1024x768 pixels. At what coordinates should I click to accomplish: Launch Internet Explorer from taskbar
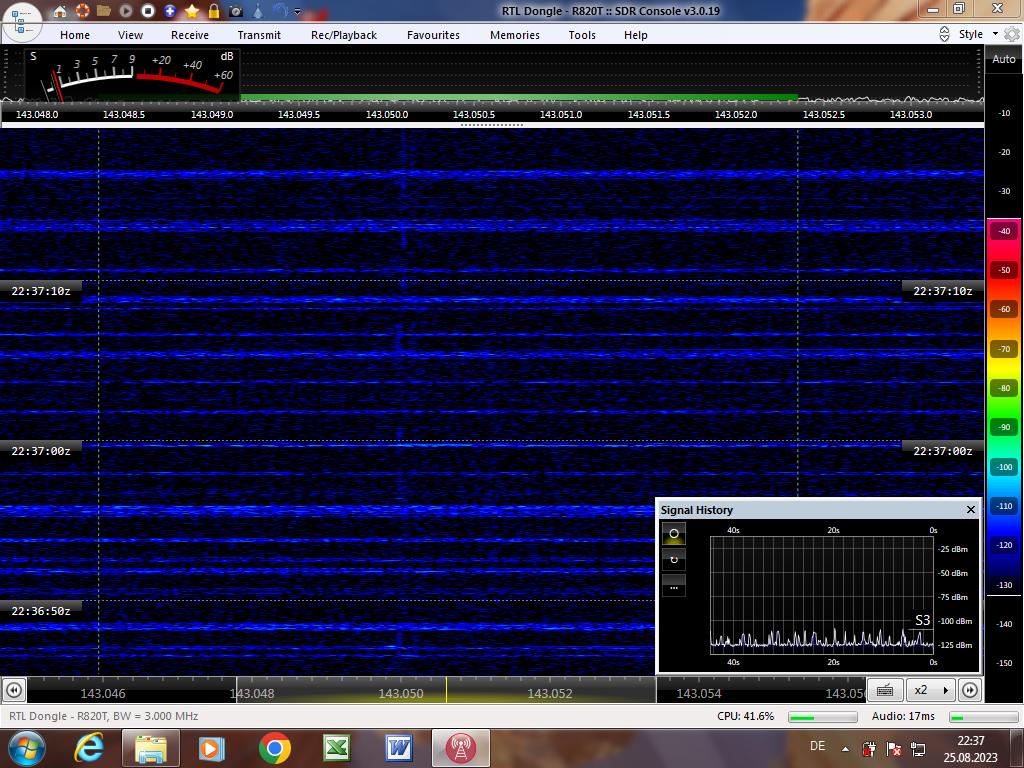tap(89, 748)
